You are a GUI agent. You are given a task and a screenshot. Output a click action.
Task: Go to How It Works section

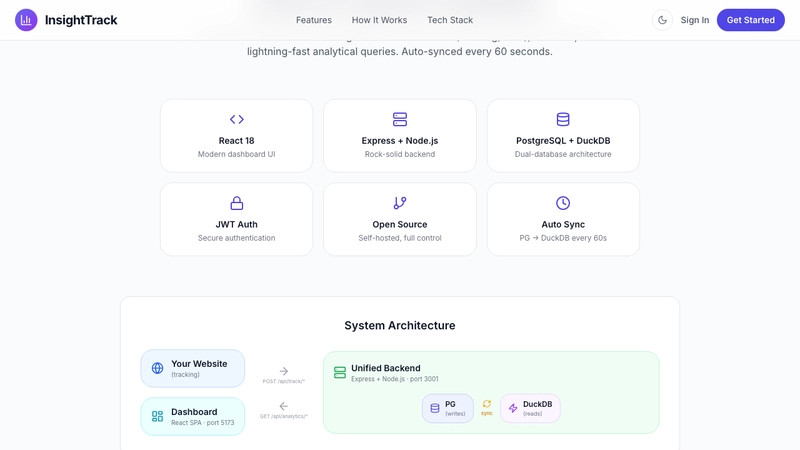[x=379, y=20]
